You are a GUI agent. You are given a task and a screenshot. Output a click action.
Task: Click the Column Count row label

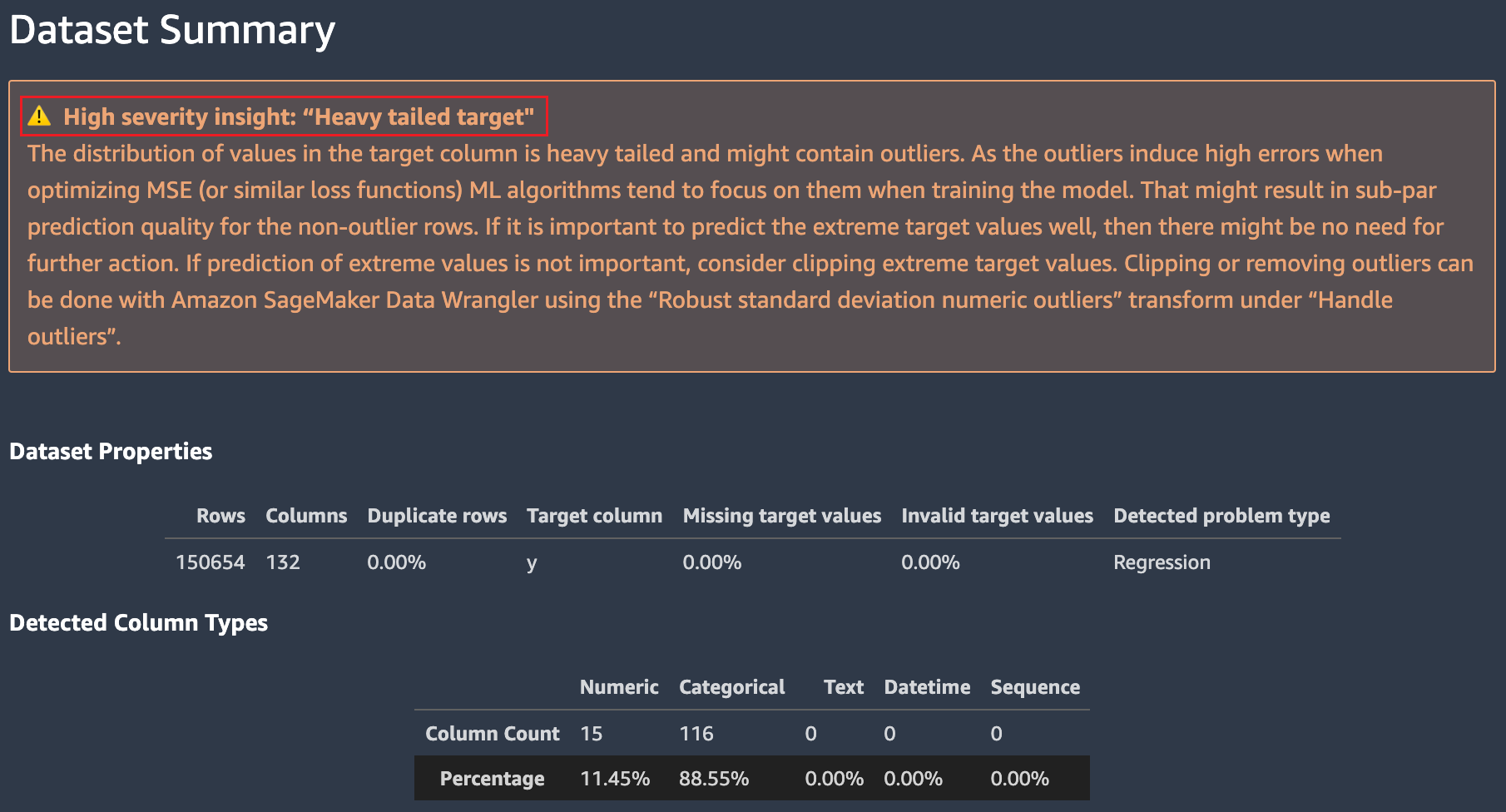pyautogui.click(x=492, y=734)
